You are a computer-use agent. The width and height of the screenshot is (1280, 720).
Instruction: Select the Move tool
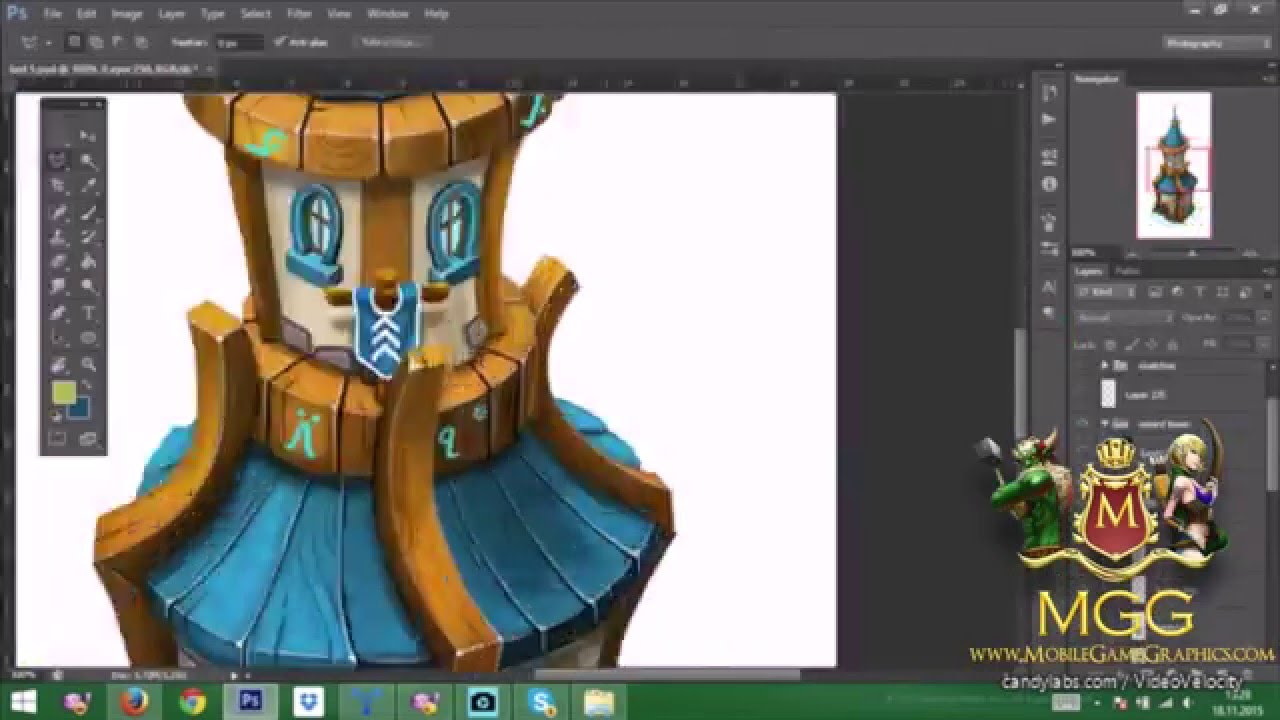[88, 135]
